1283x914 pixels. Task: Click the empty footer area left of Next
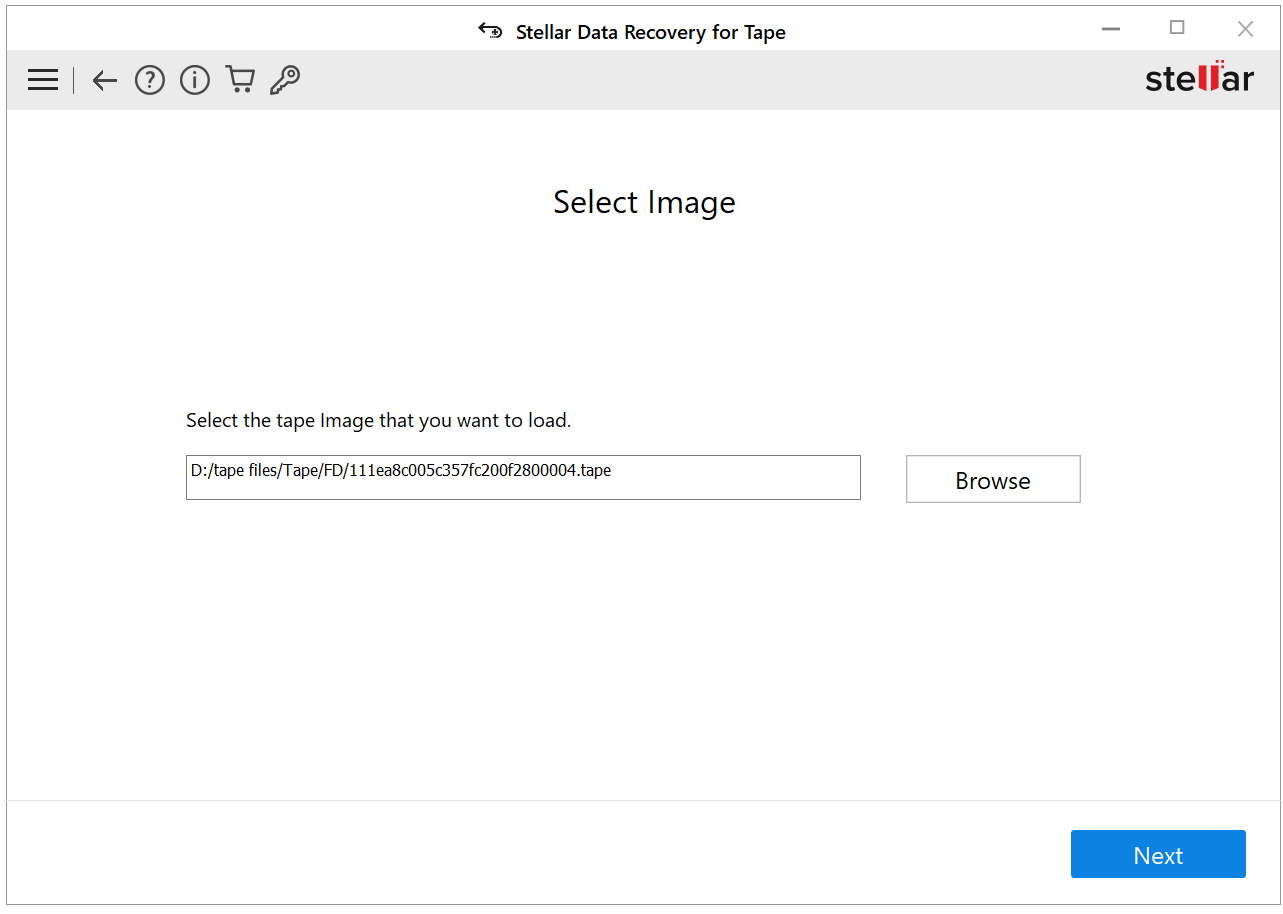tap(500, 853)
